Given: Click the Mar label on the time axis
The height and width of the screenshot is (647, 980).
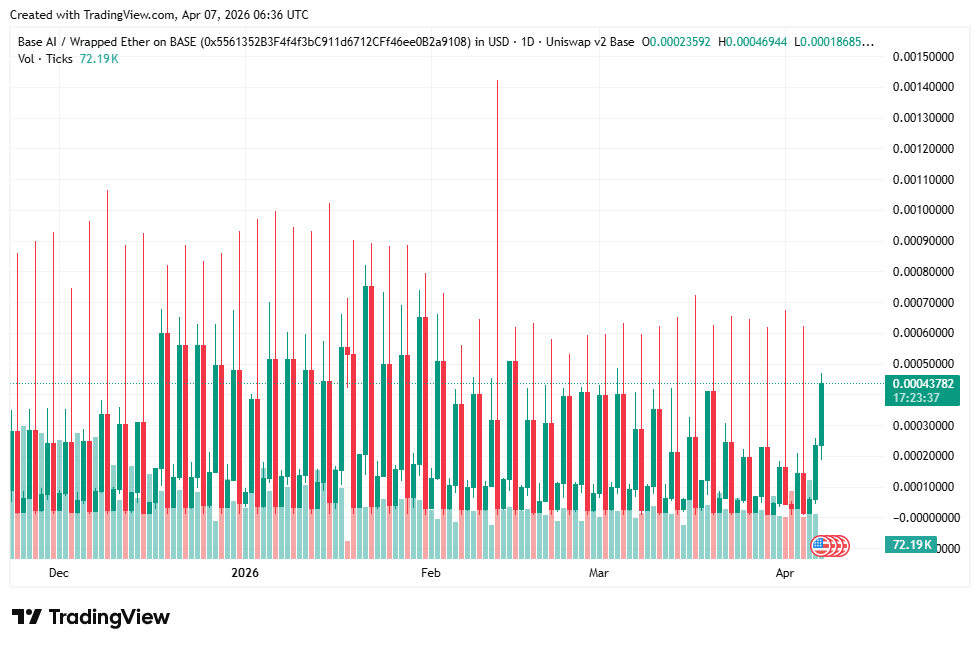Looking at the screenshot, I should tap(598, 573).
